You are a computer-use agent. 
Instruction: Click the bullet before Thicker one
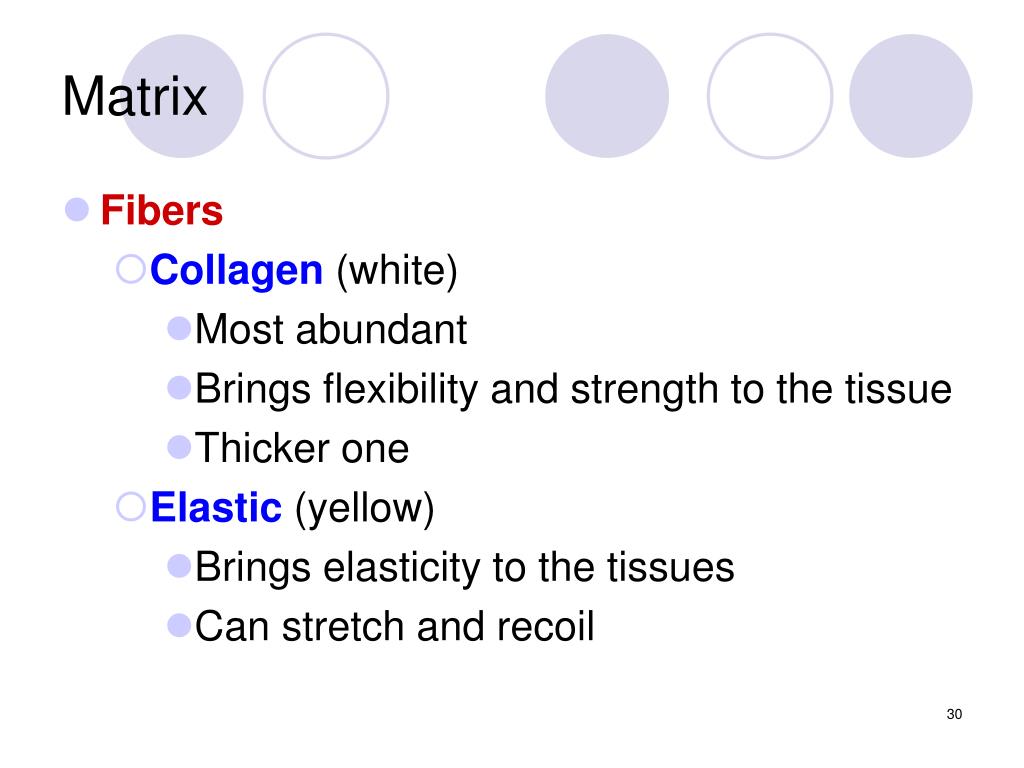point(179,447)
